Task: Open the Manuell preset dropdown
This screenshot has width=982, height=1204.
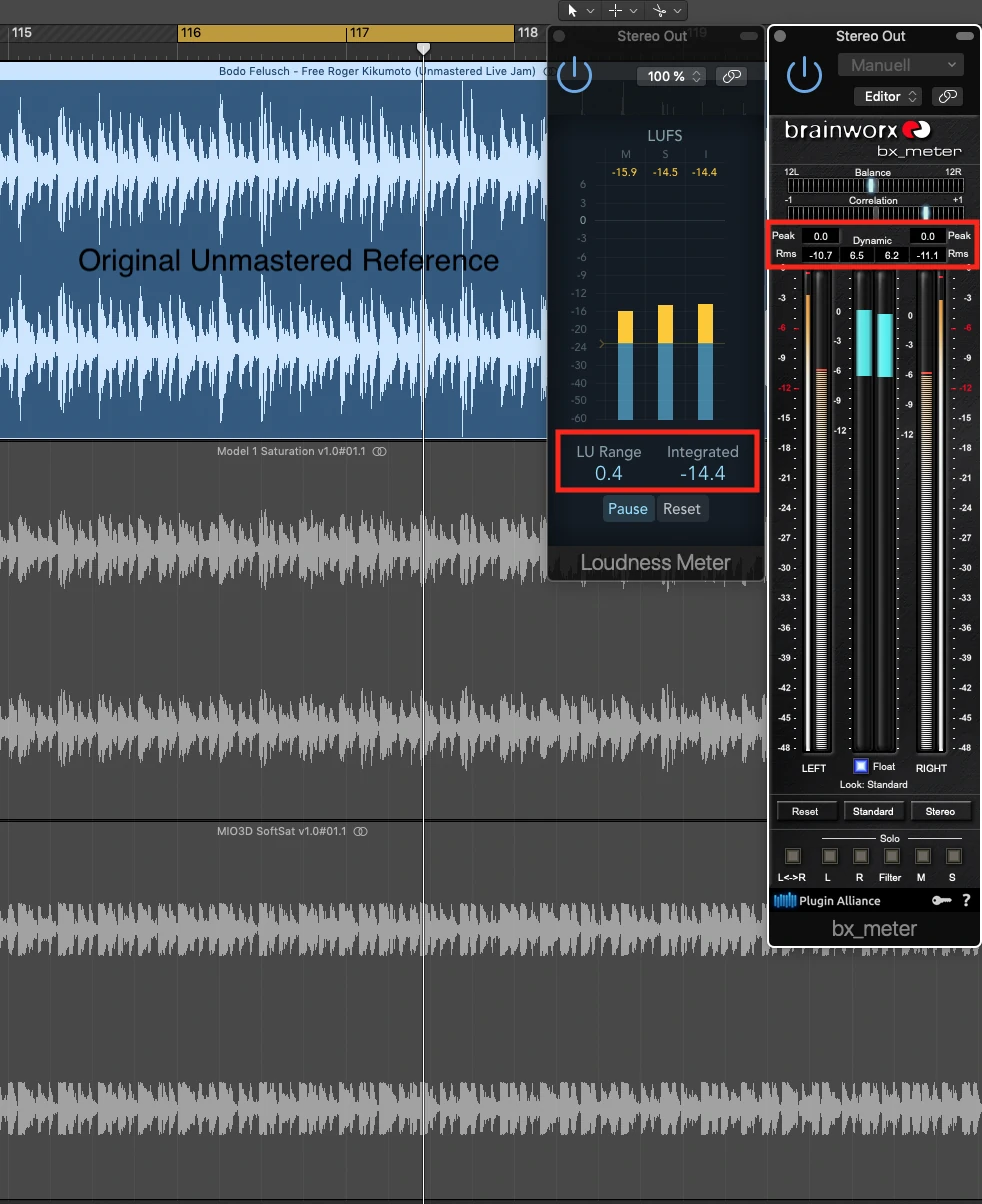Action: coord(901,65)
